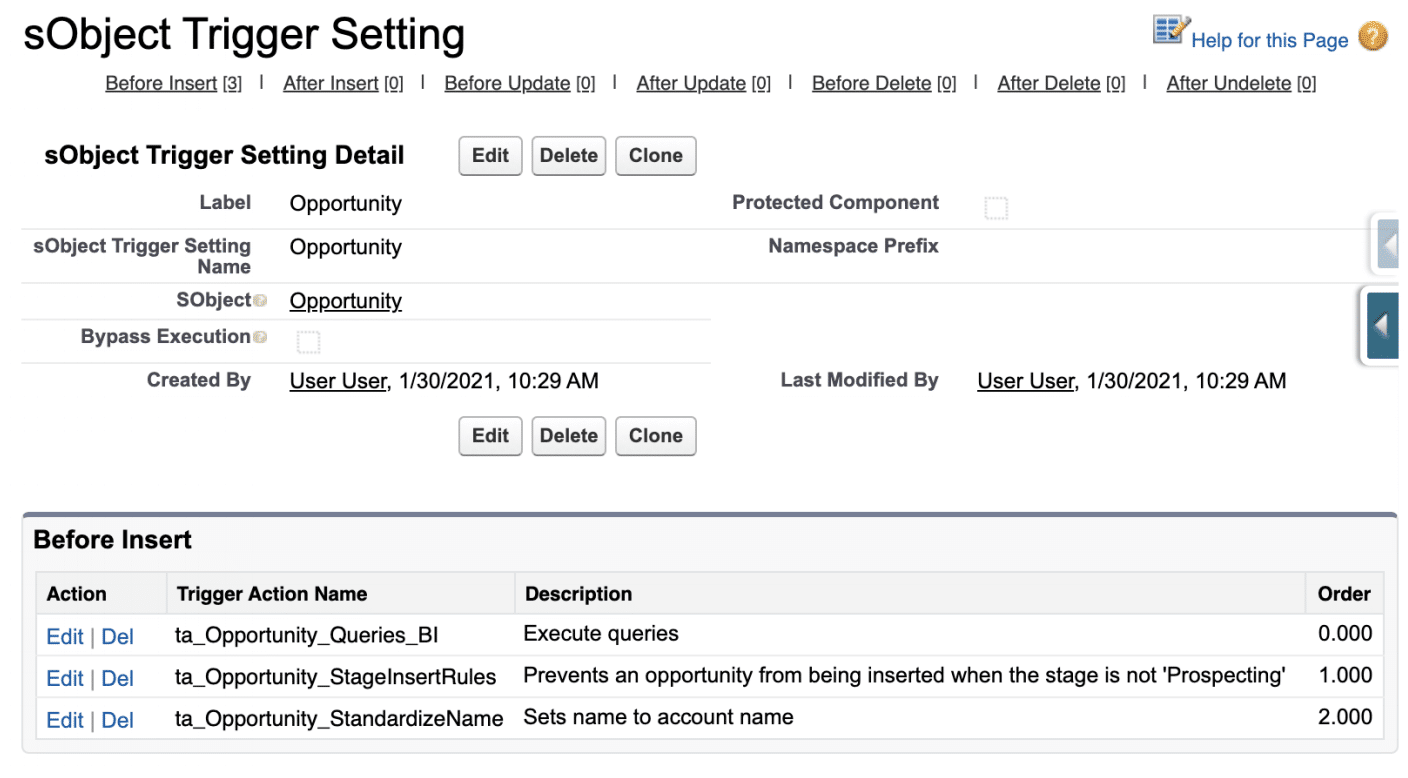Image resolution: width=1408 pixels, height=778 pixels.
Task: Toggle the Bypass Execution checkbox
Action: 308,343
